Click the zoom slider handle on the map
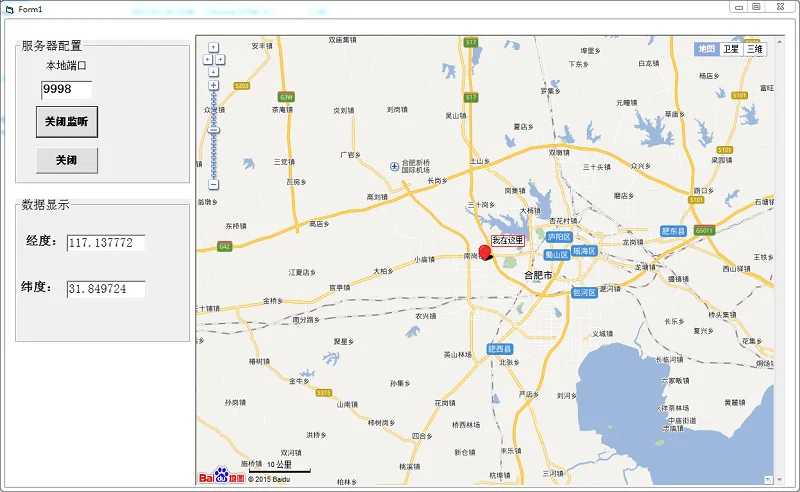The height and width of the screenshot is (492, 800). (214, 130)
